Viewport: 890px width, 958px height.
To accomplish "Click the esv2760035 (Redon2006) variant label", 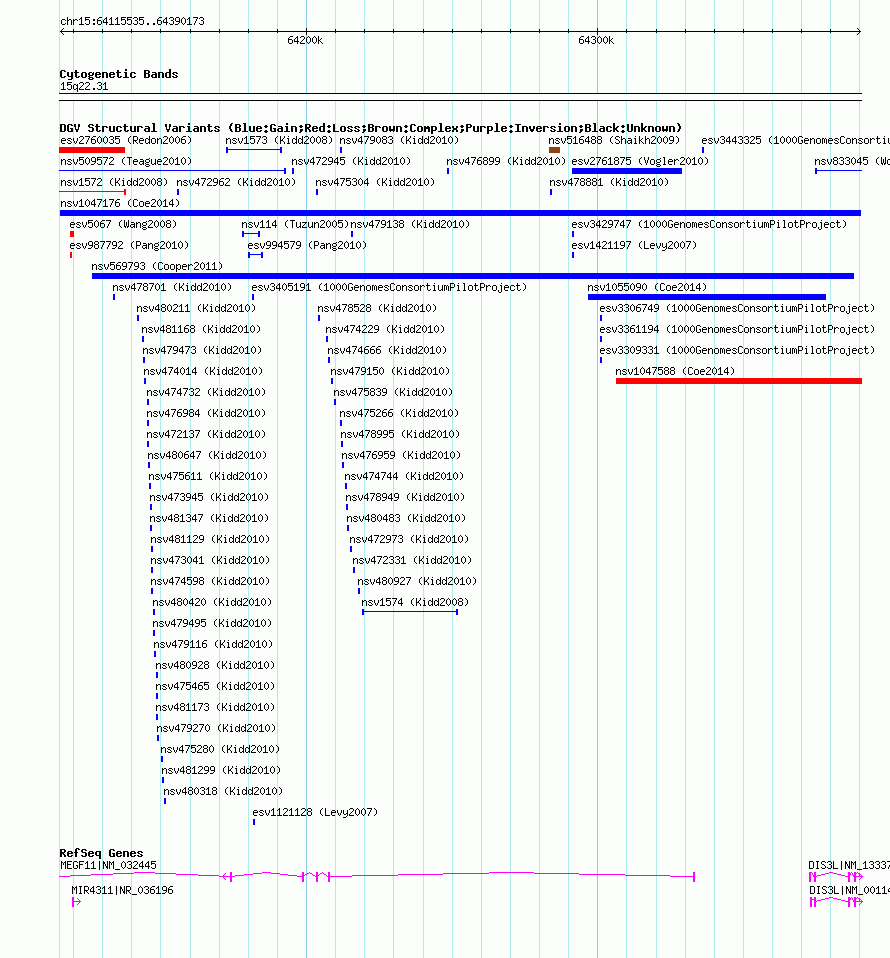I will point(126,141).
